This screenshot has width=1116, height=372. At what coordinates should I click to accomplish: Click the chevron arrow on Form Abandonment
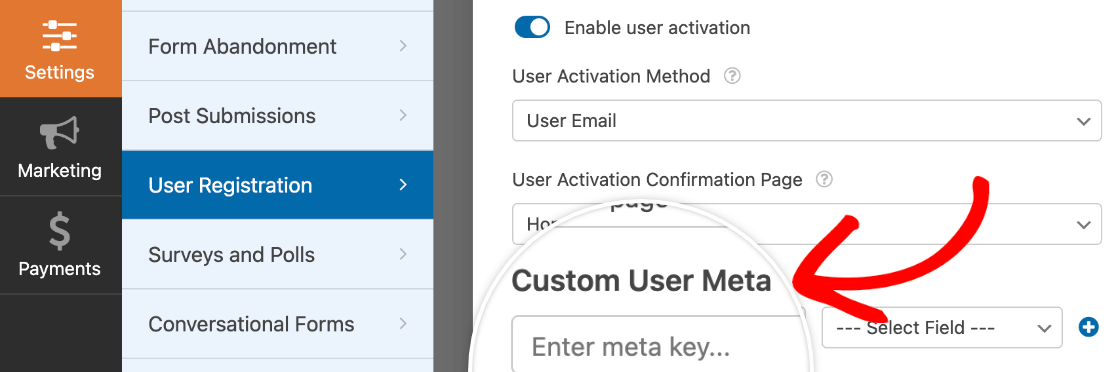[403, 46]
